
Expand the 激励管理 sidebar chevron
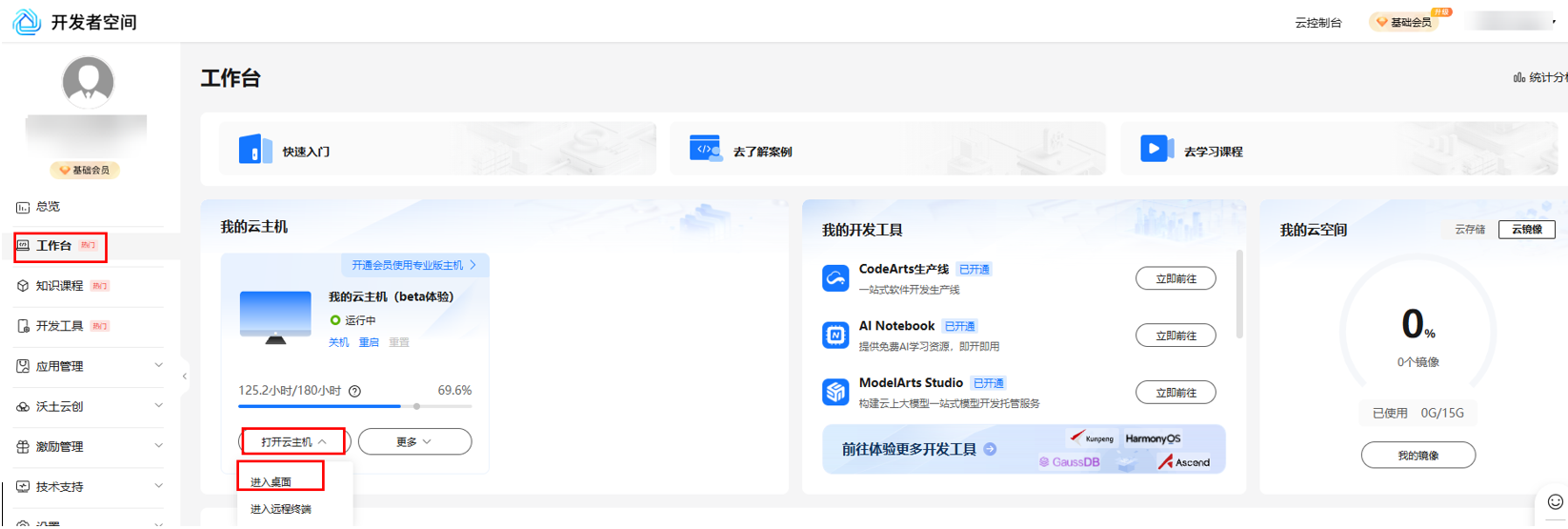158,445
